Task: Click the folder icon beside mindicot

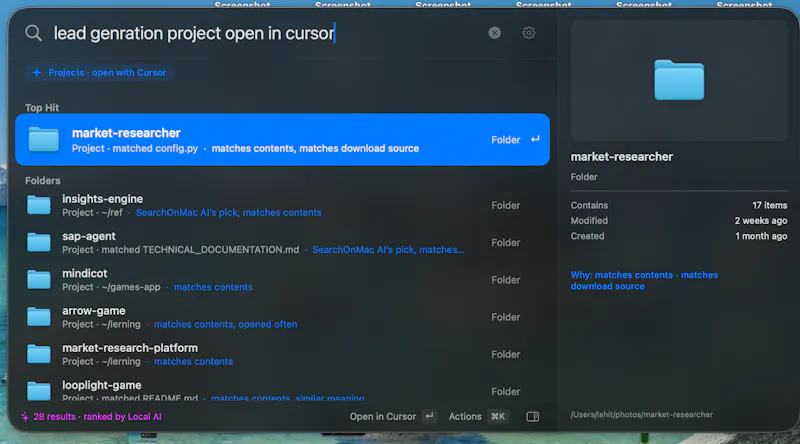Action: coord(39,280)
